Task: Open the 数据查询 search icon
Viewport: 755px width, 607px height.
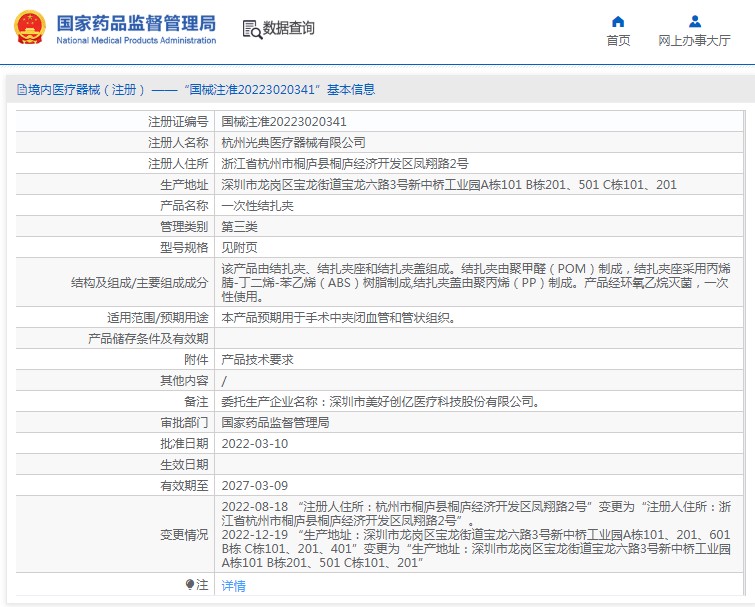Action: pyautogui.click(x=252, y=29)
